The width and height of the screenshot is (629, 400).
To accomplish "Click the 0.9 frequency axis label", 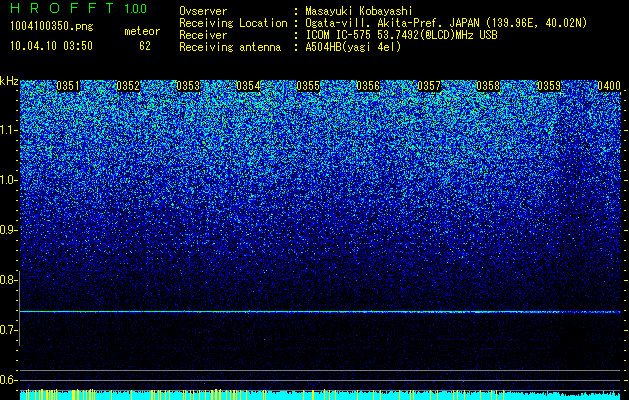I will pyautogui.click(x=7, y=230).
